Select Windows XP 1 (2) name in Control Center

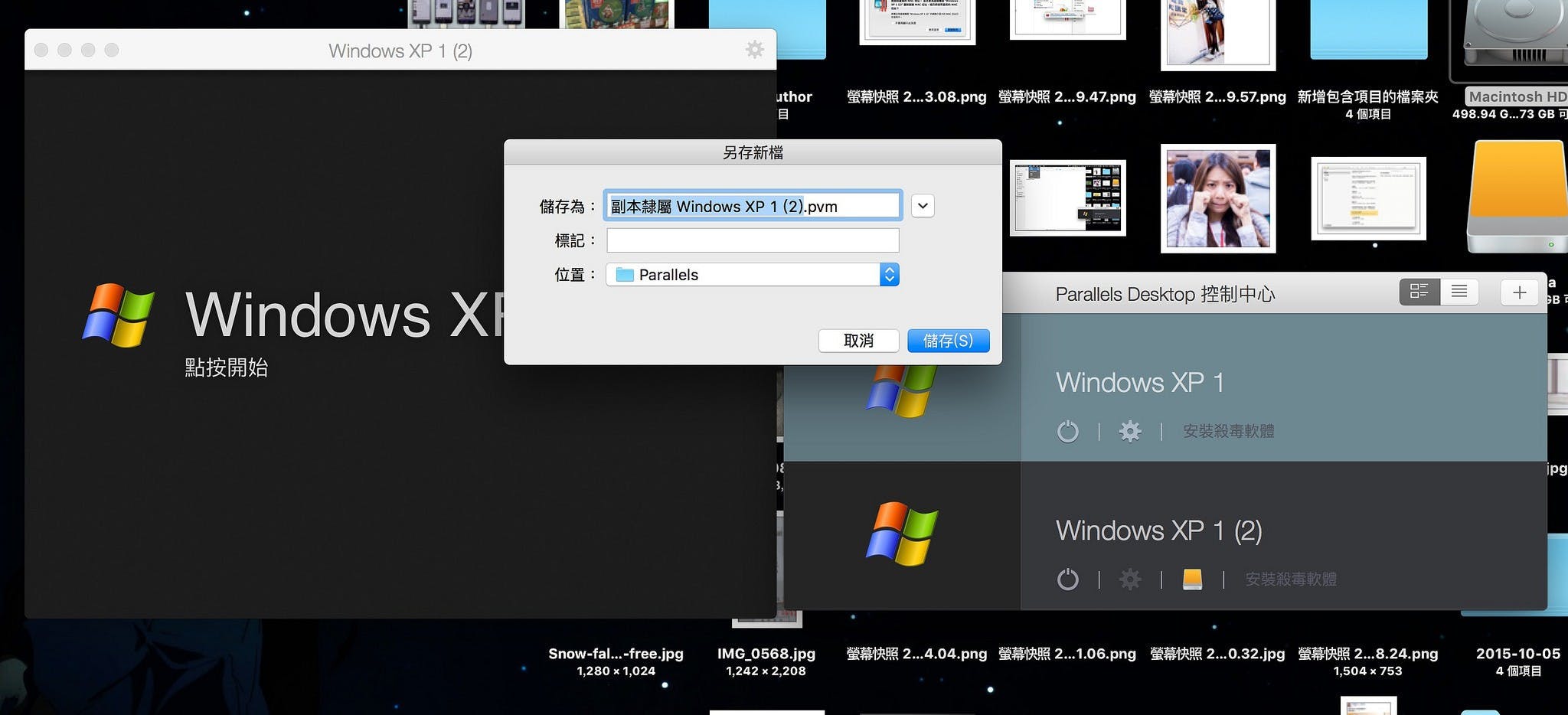click(x=1159, y=531)
